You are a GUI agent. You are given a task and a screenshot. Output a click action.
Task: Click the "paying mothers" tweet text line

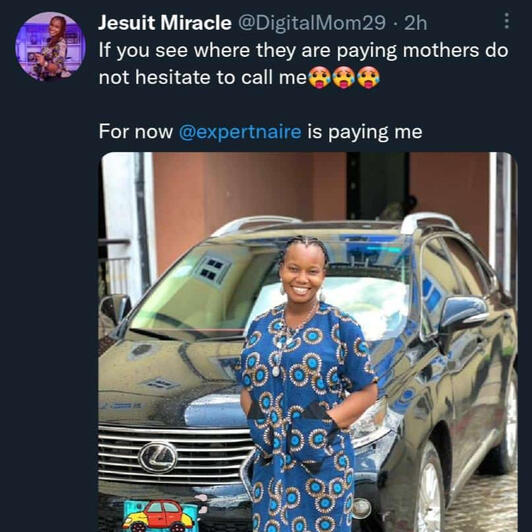[x=304, y=51]
